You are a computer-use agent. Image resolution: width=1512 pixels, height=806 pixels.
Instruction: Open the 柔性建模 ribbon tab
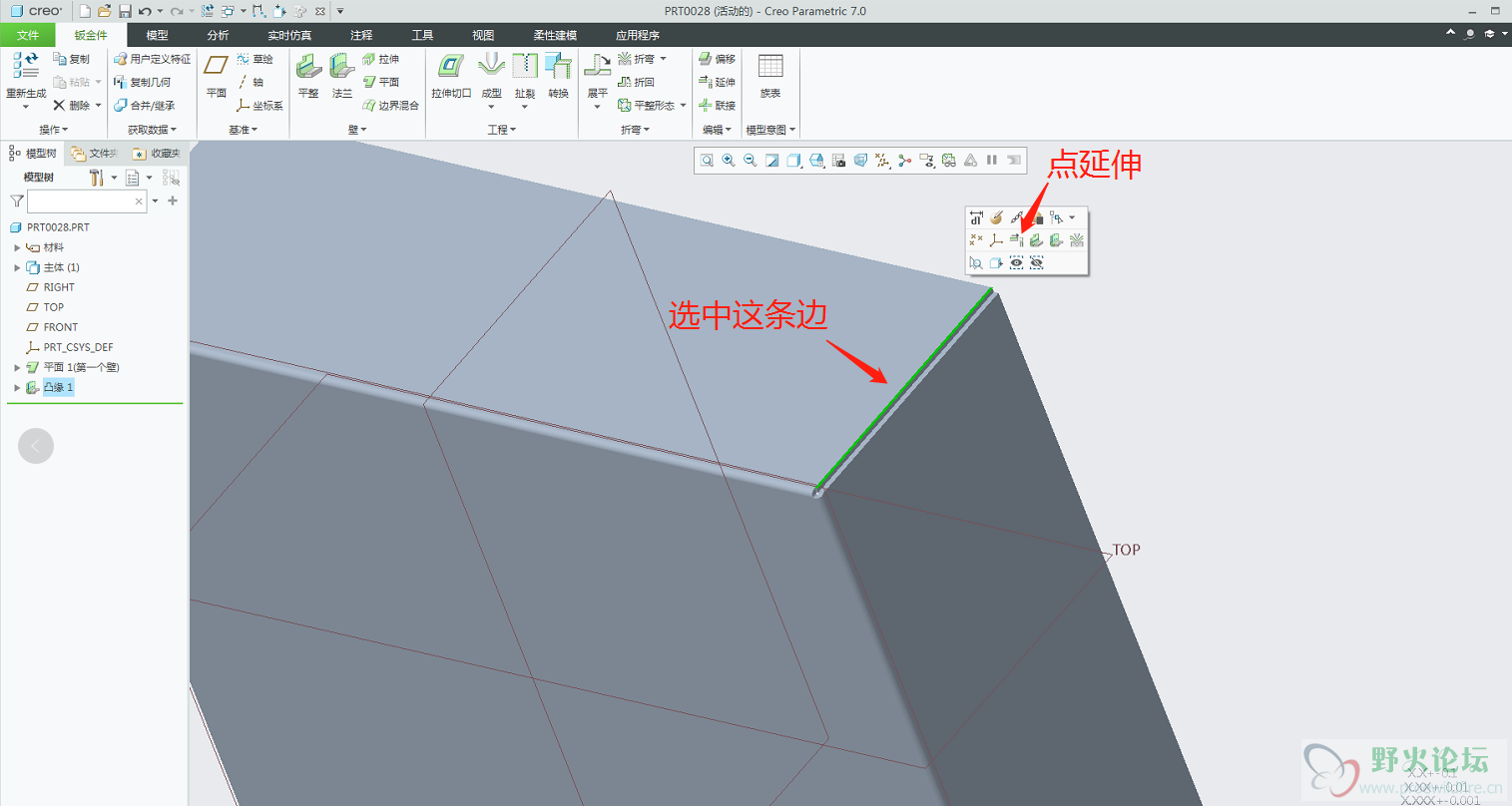[555, 35]
